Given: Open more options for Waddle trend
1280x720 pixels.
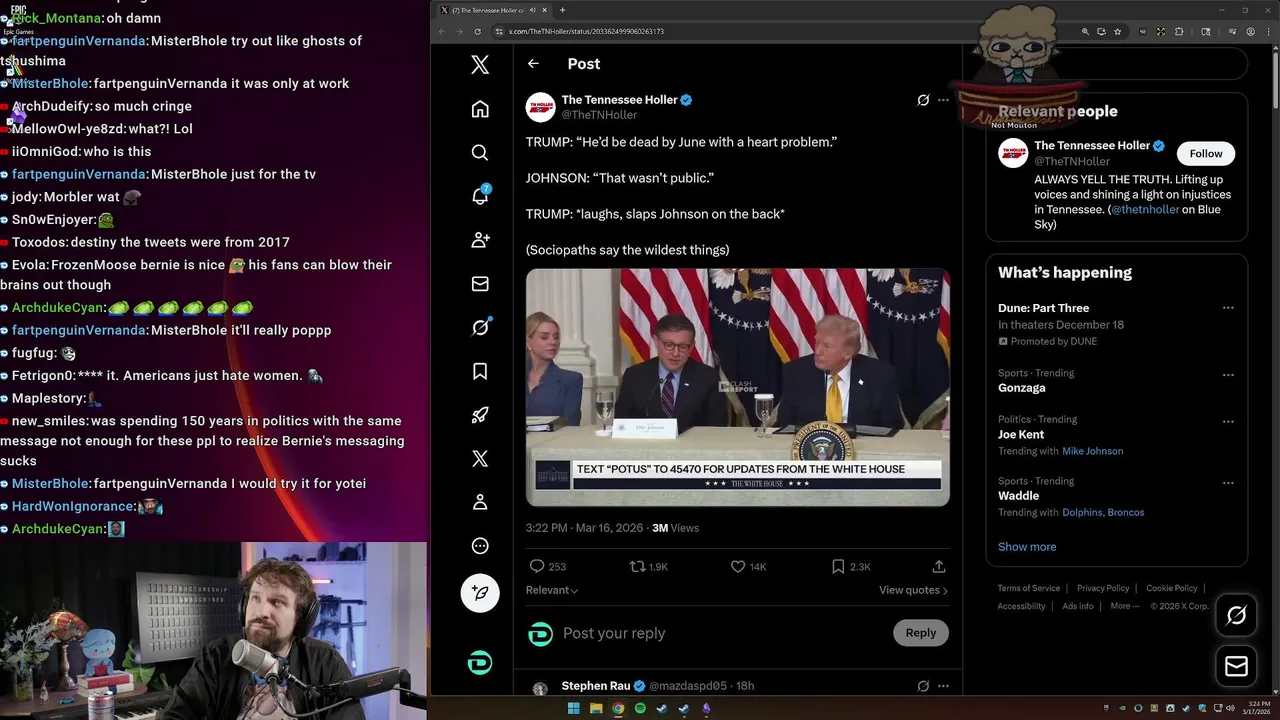Looking at the screenshot, I should 1228,482.
